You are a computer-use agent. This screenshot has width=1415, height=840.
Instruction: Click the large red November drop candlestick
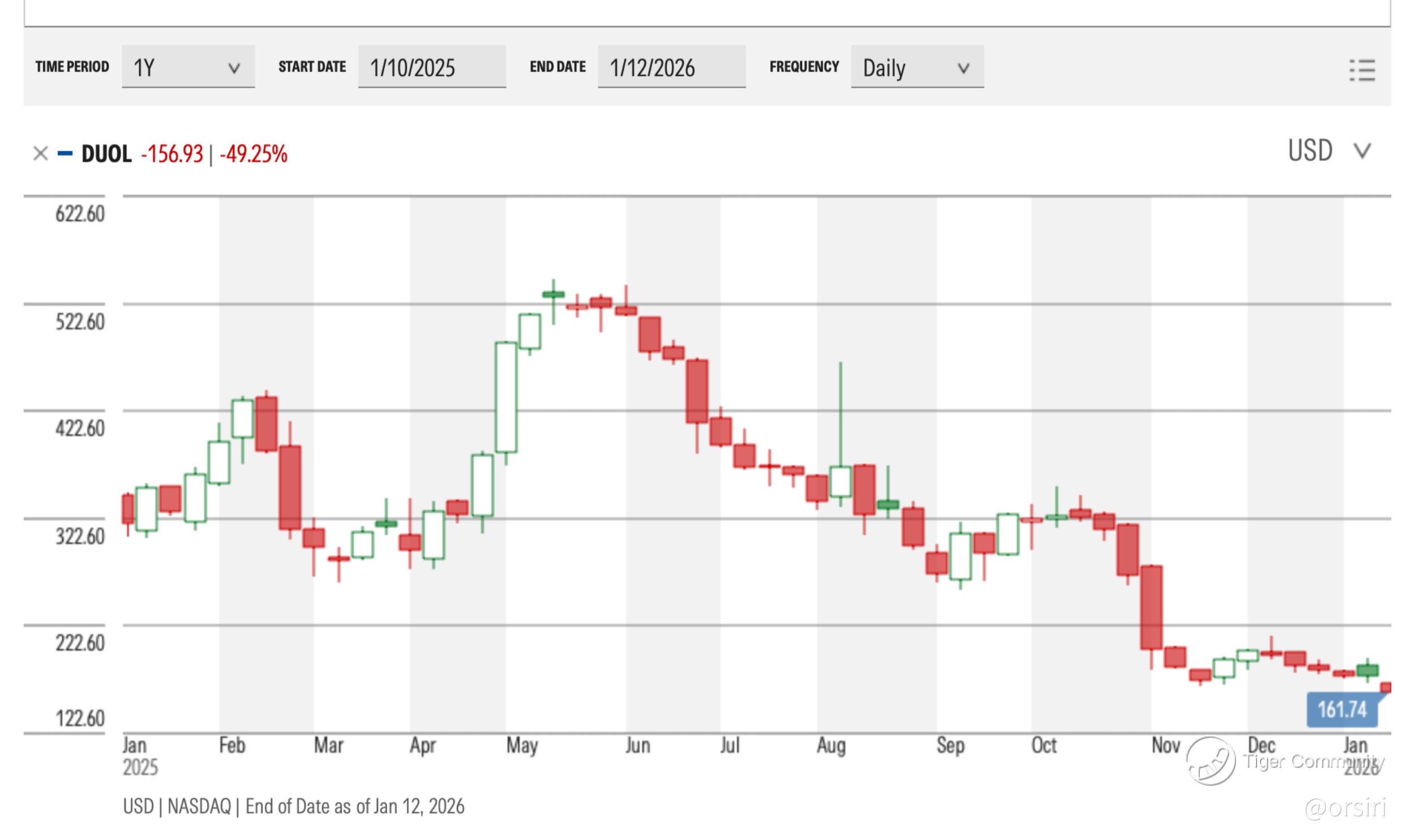click(x=1151, y=607)
